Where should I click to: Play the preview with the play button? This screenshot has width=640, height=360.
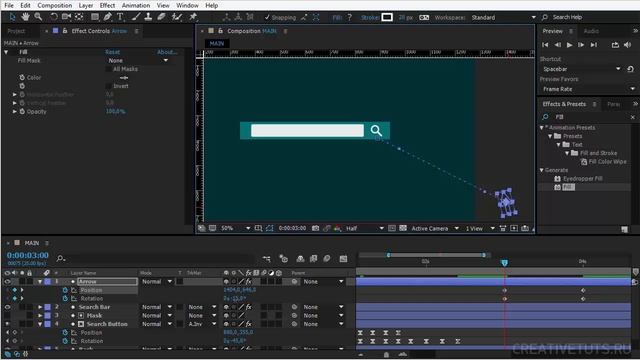[x=569, y=45]
